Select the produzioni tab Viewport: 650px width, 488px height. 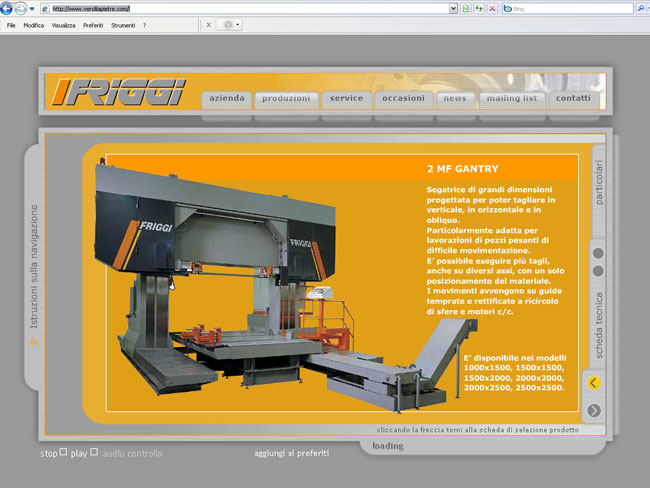click(x=286, y=100)
